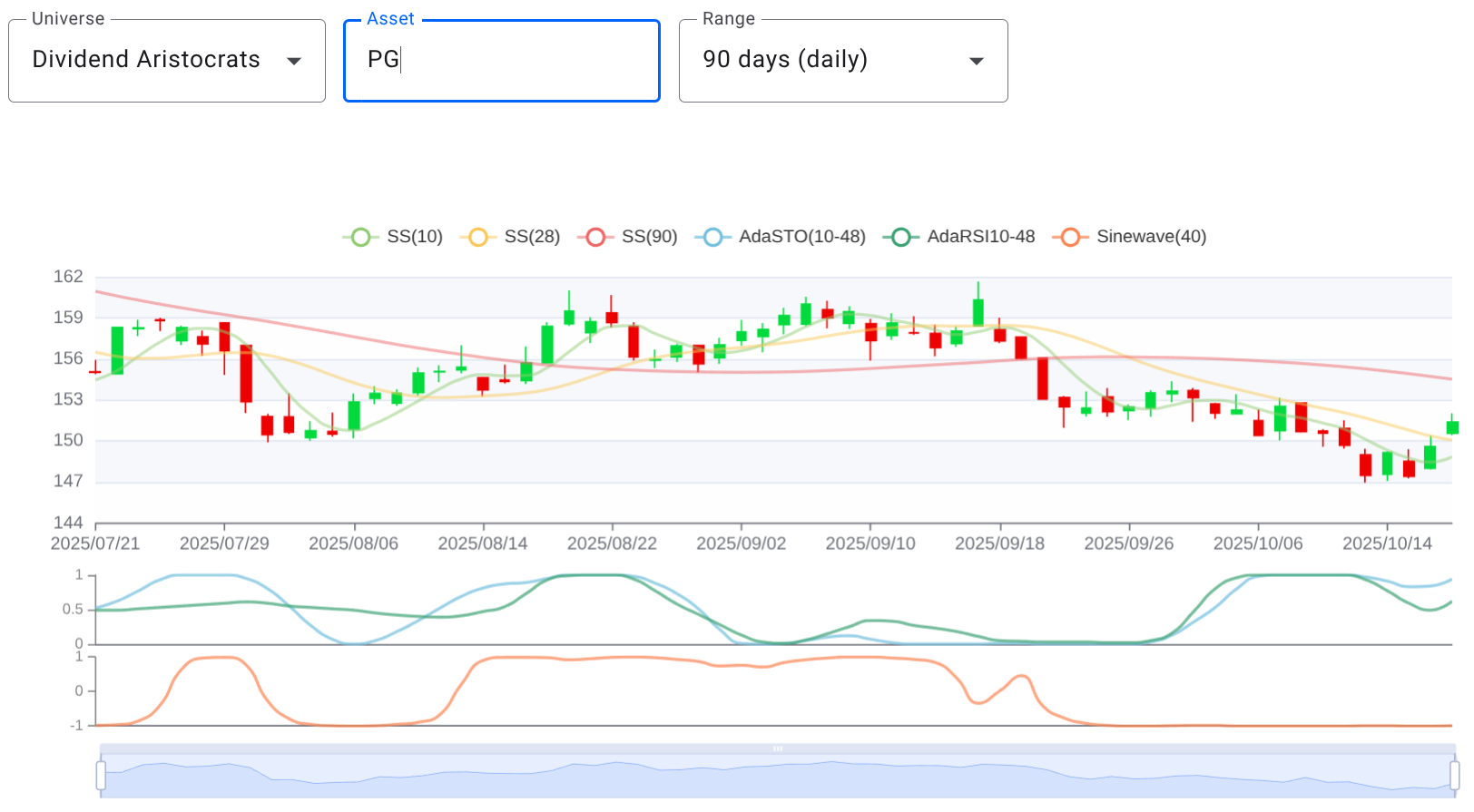Click the 159 price axis label
The width and height of the screenshot is (1474, 812).
(x=68, y=318)
